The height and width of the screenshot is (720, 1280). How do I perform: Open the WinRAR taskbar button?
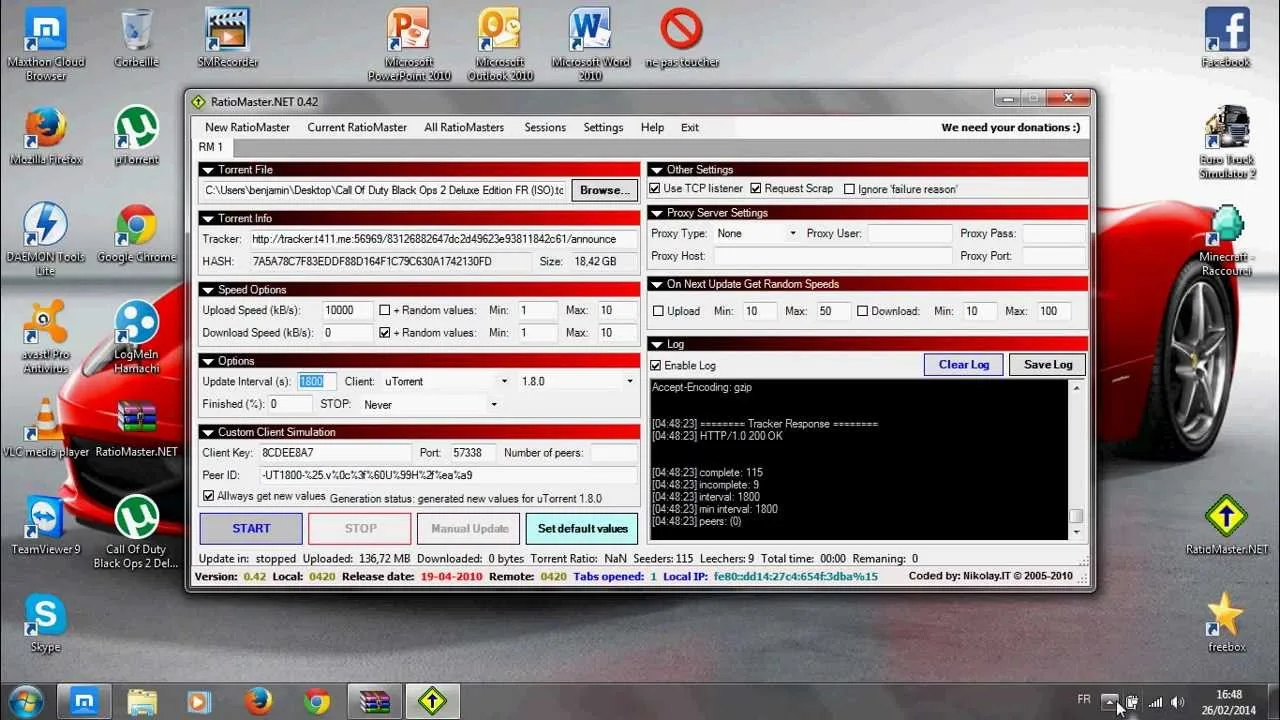tap(374, 701)
